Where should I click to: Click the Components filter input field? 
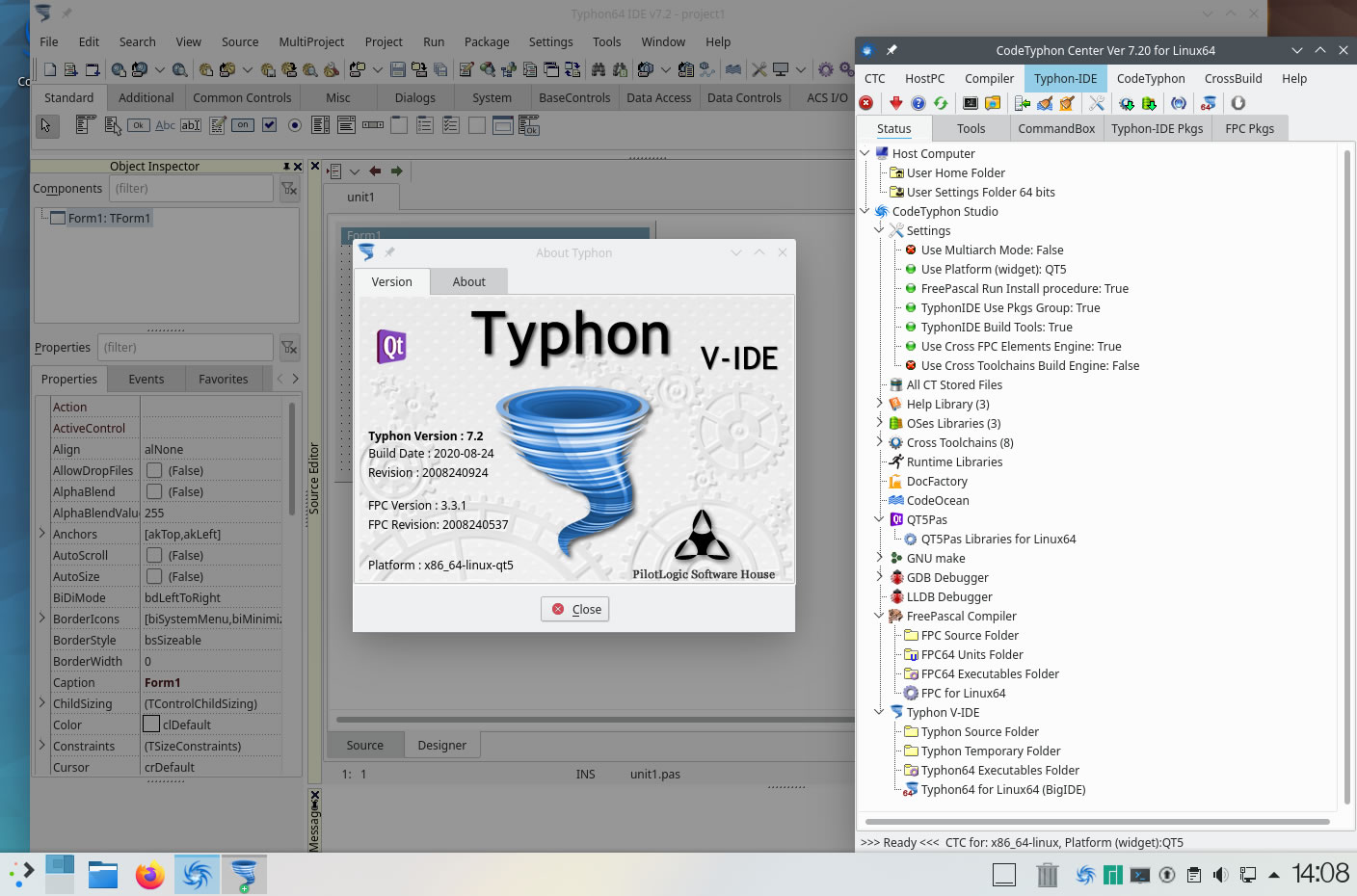coord(191,189)
